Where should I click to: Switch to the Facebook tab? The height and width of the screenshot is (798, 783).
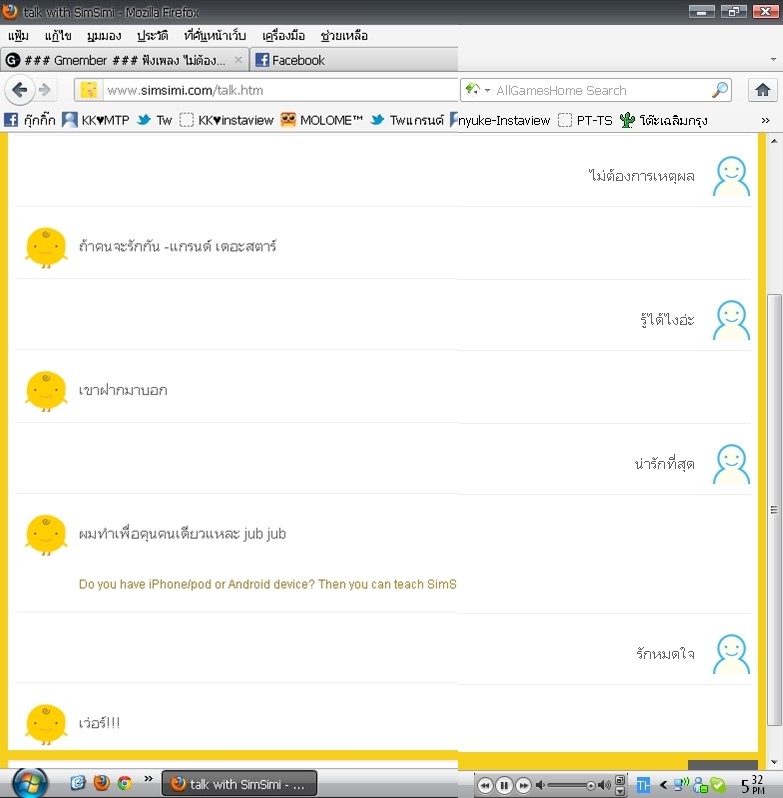click(354, 60)
